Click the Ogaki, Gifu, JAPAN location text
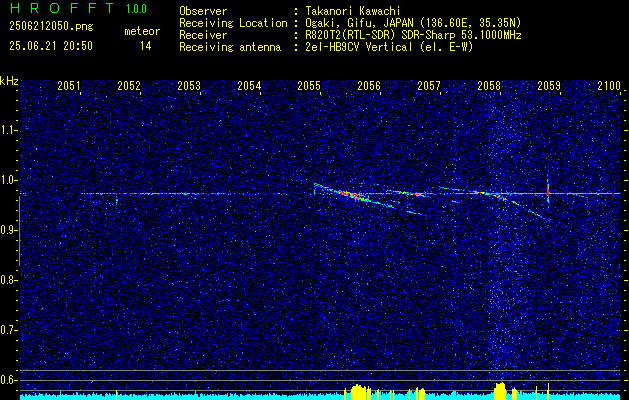Screen dimensions: 629x400 [412, 23]
